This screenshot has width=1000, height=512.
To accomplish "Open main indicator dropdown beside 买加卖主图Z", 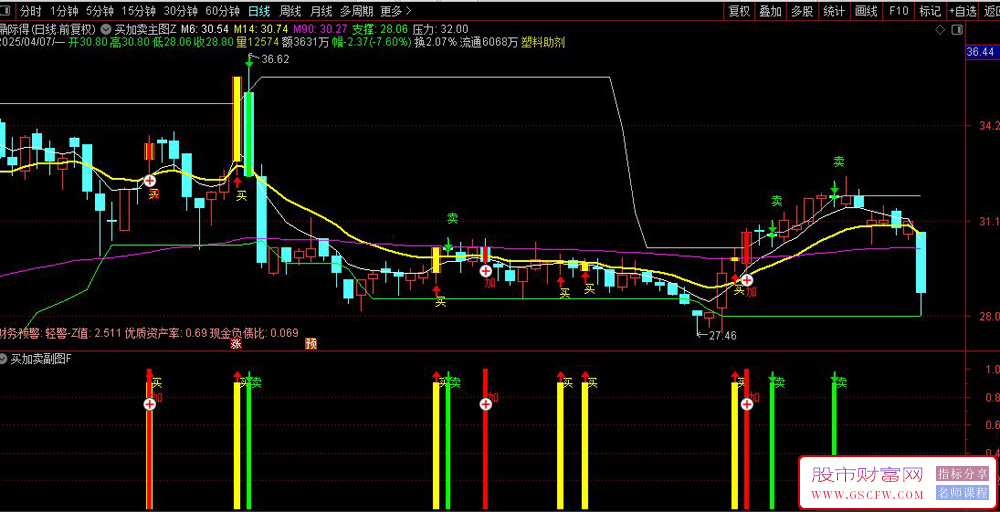I will click(105, 29).
